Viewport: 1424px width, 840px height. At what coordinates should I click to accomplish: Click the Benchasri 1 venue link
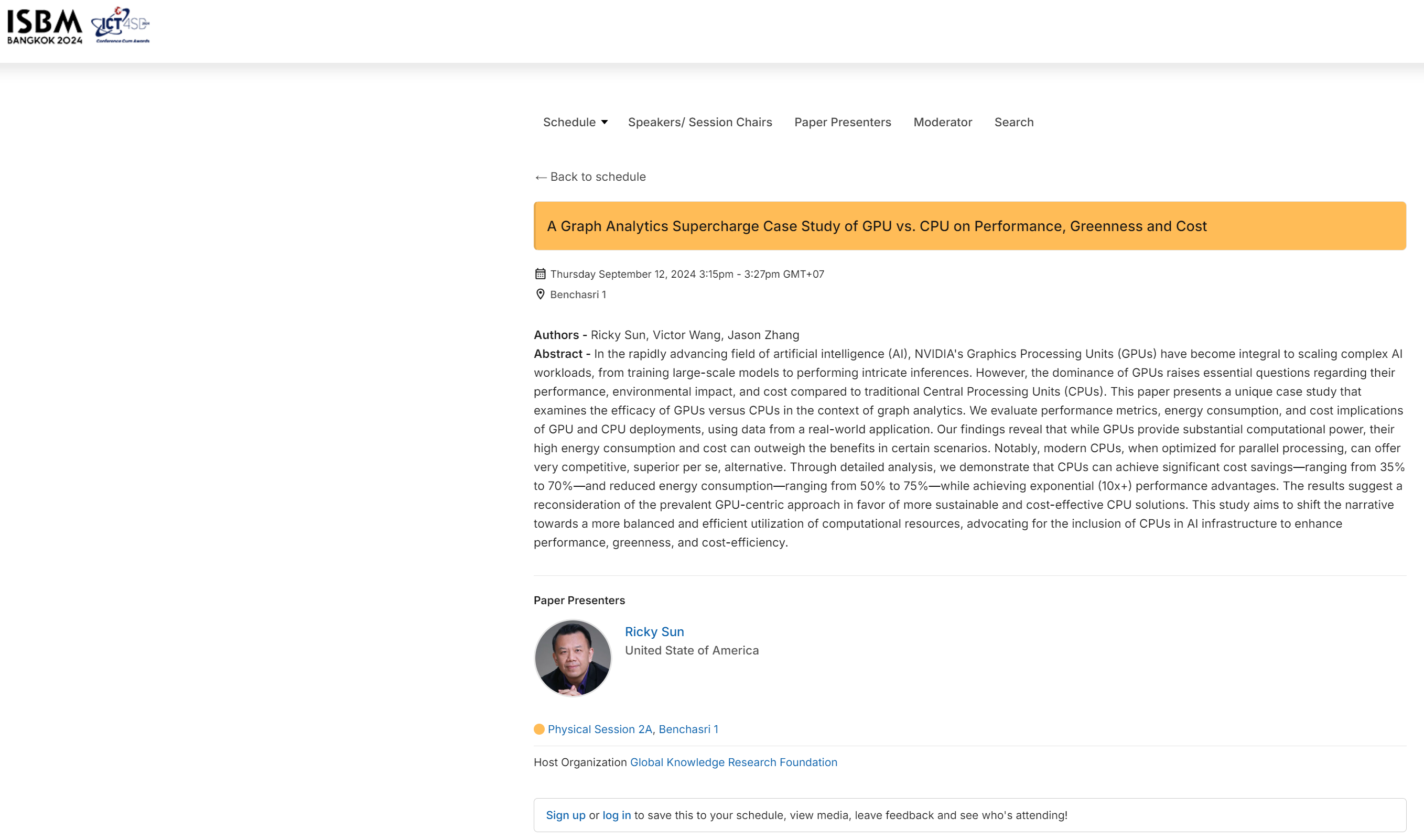coord(688,729)
